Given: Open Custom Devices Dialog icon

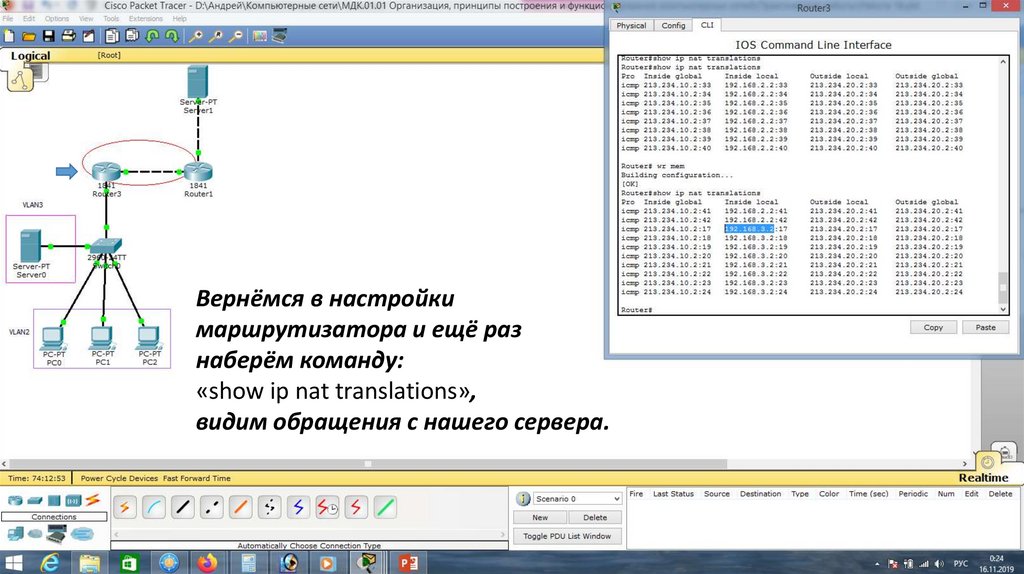Looking at the screenshot, I should pyautogui.click(x=280, y=36).
